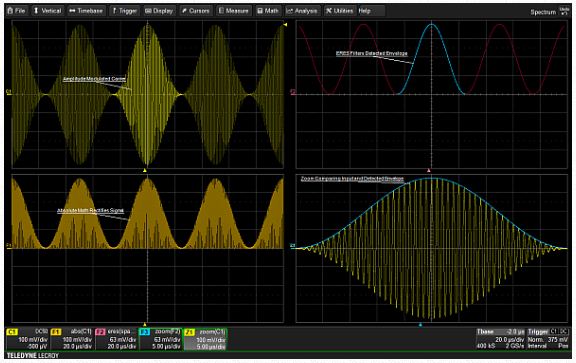Click the Spectrum button at top right
The width and height of the screenshot is (576, 363).
[x=543, y=12]
